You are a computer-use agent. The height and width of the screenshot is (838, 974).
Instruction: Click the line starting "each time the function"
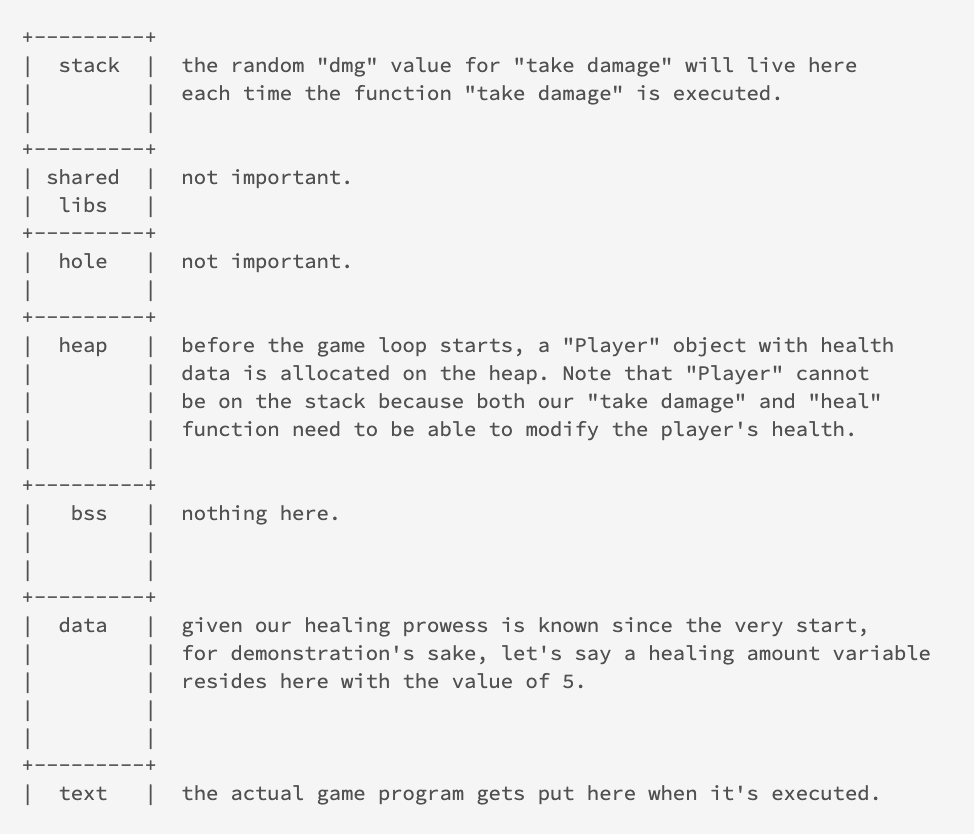click(x=481, y=94)
